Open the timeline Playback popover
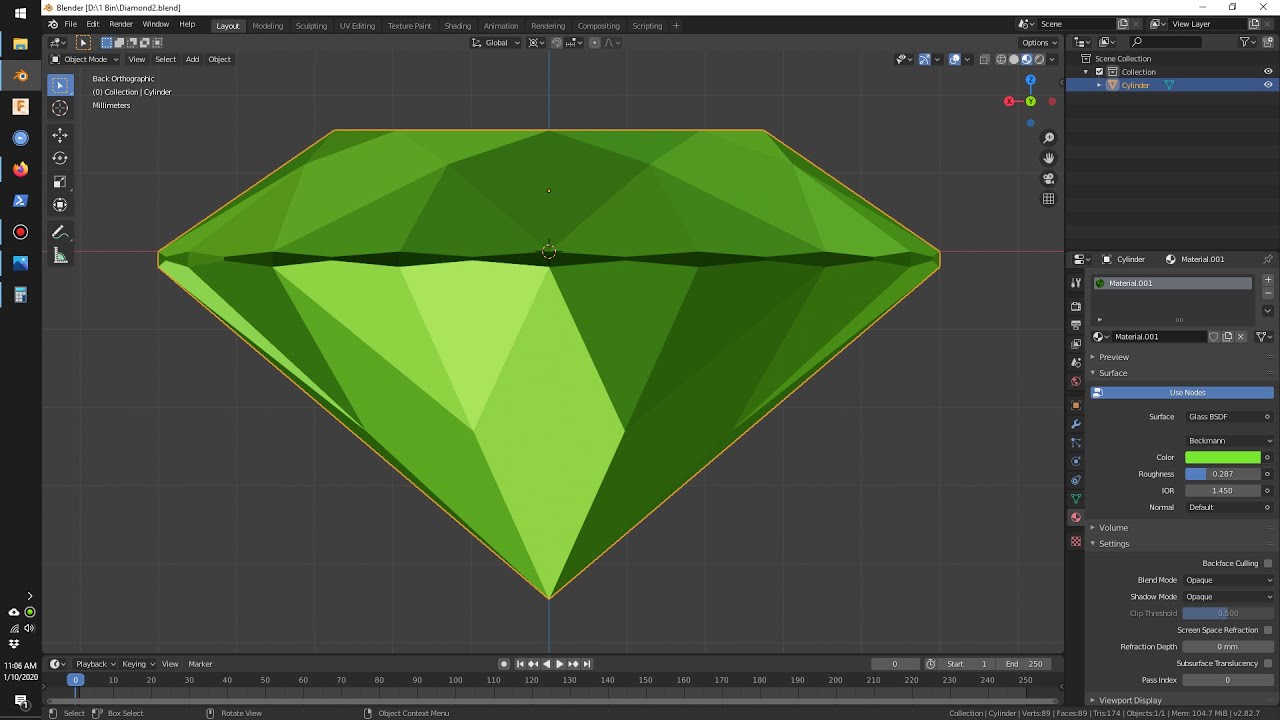1280x720 pixels. click(x=96, y=664)
